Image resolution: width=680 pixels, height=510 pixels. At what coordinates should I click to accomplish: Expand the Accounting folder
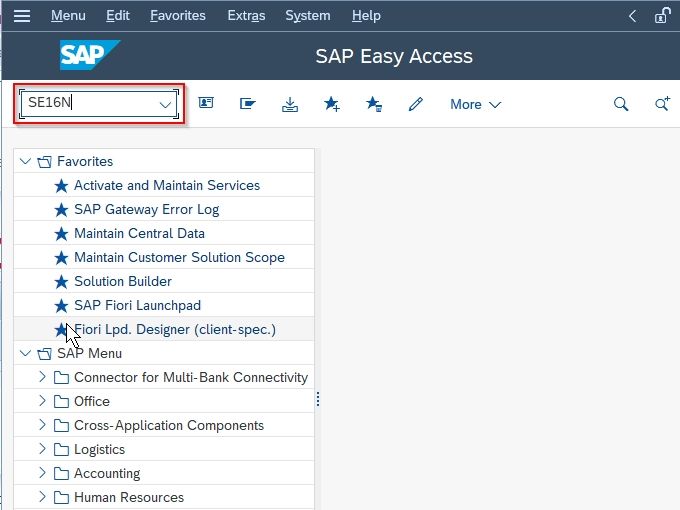click(42, 472)
